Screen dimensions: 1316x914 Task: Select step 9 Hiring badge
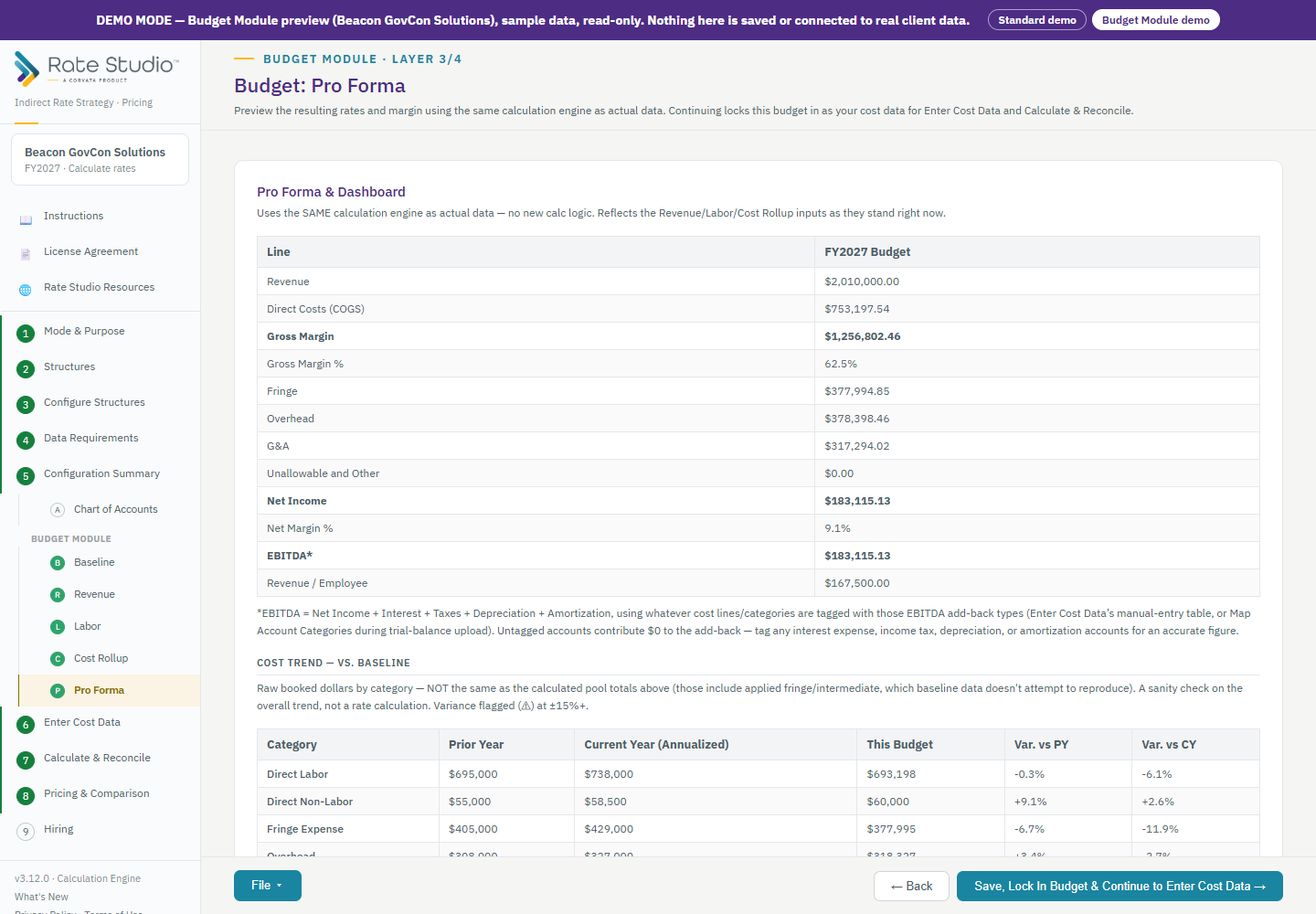(x=26, y=832)
